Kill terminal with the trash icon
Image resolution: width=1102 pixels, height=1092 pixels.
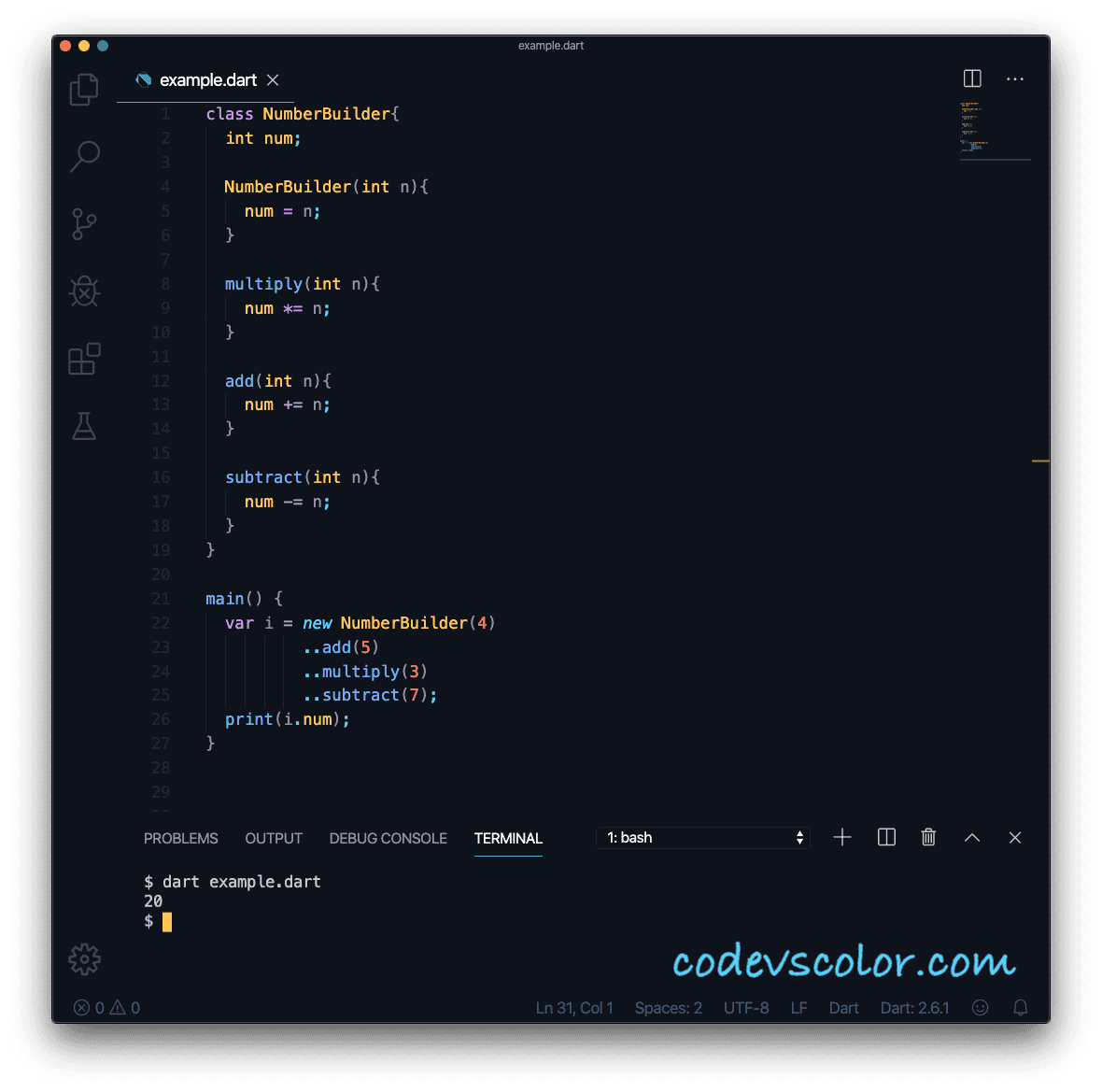tap(928, 838)
